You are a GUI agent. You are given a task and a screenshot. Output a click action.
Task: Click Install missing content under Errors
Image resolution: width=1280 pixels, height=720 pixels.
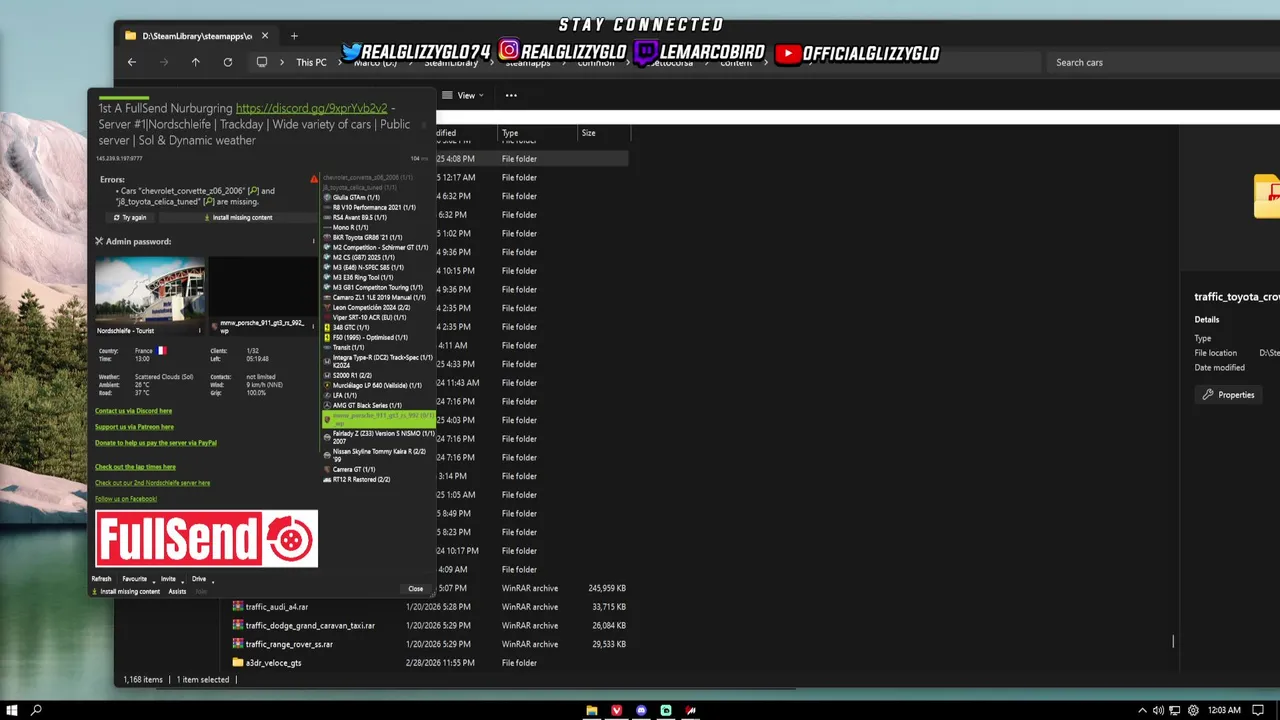pyautogui.click(x=238, y=217)
